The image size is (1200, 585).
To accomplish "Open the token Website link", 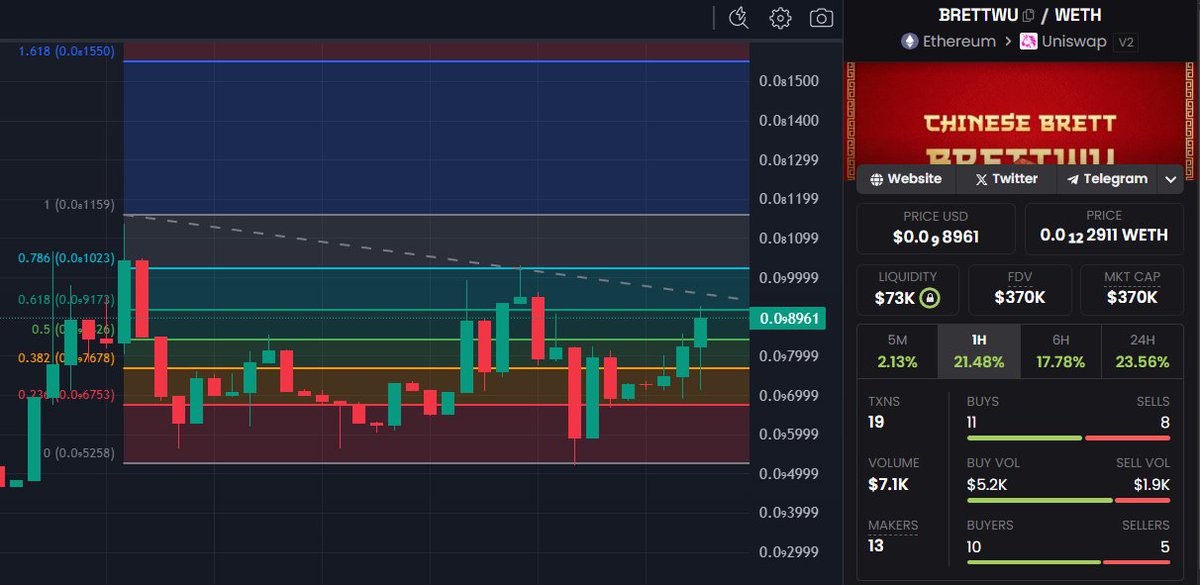I will pyautogui.click(x=906, y=179).
